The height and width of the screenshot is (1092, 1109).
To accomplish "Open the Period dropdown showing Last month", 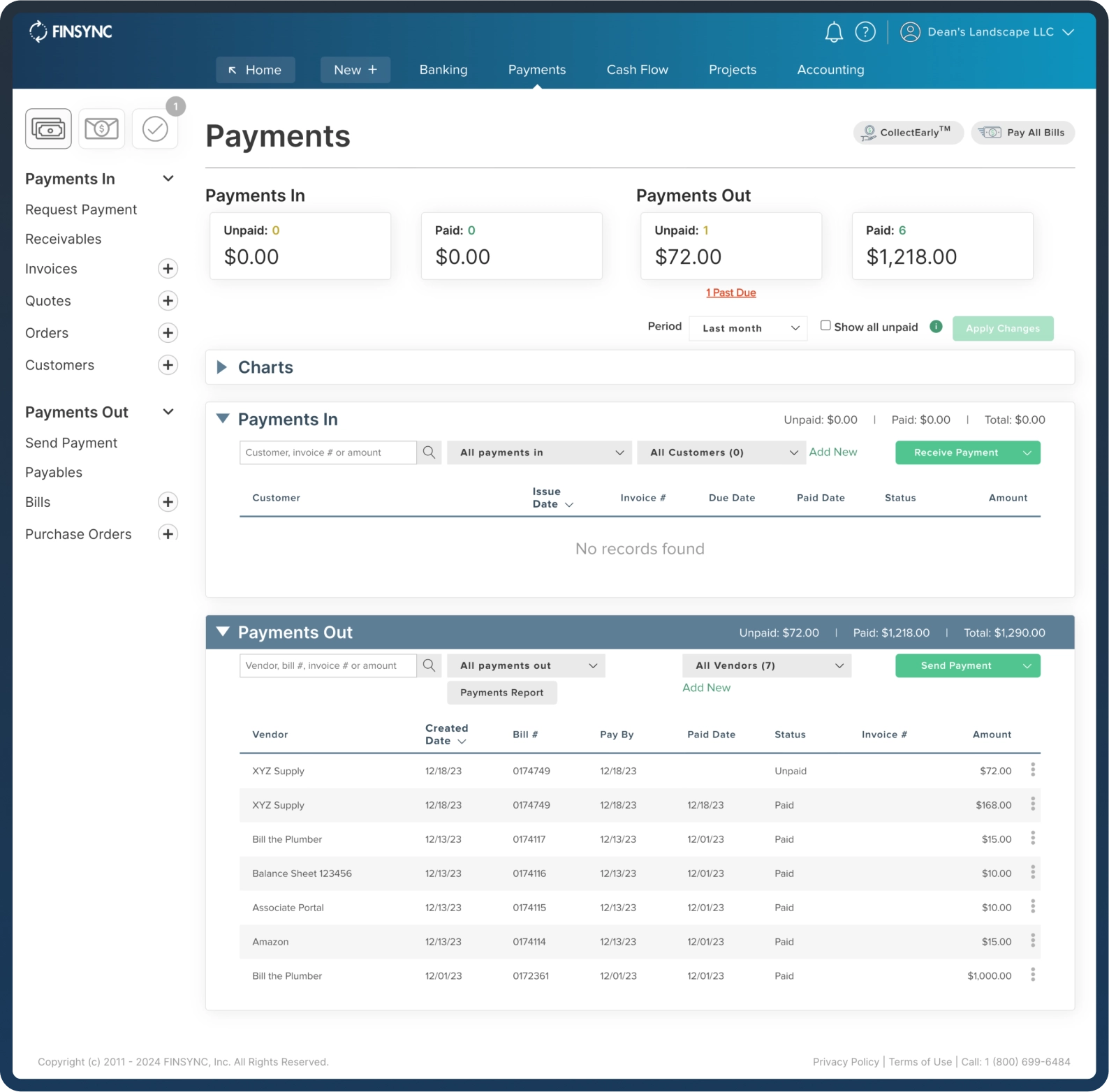I will tap(748, 328).
